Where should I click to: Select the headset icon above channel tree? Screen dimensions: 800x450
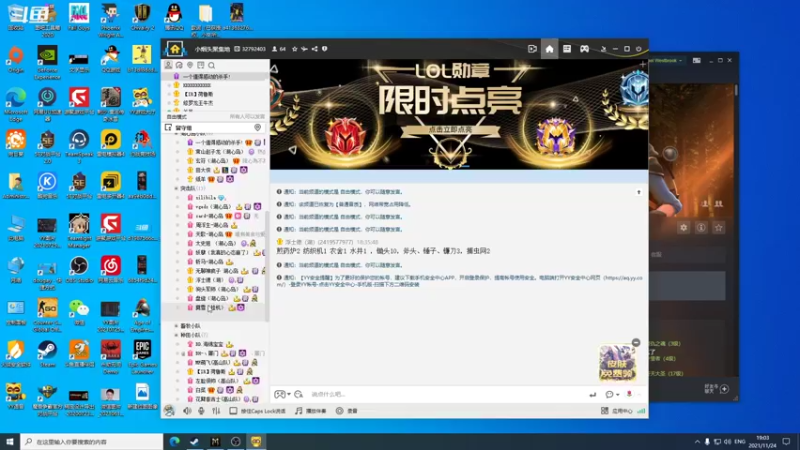point(179,65)
